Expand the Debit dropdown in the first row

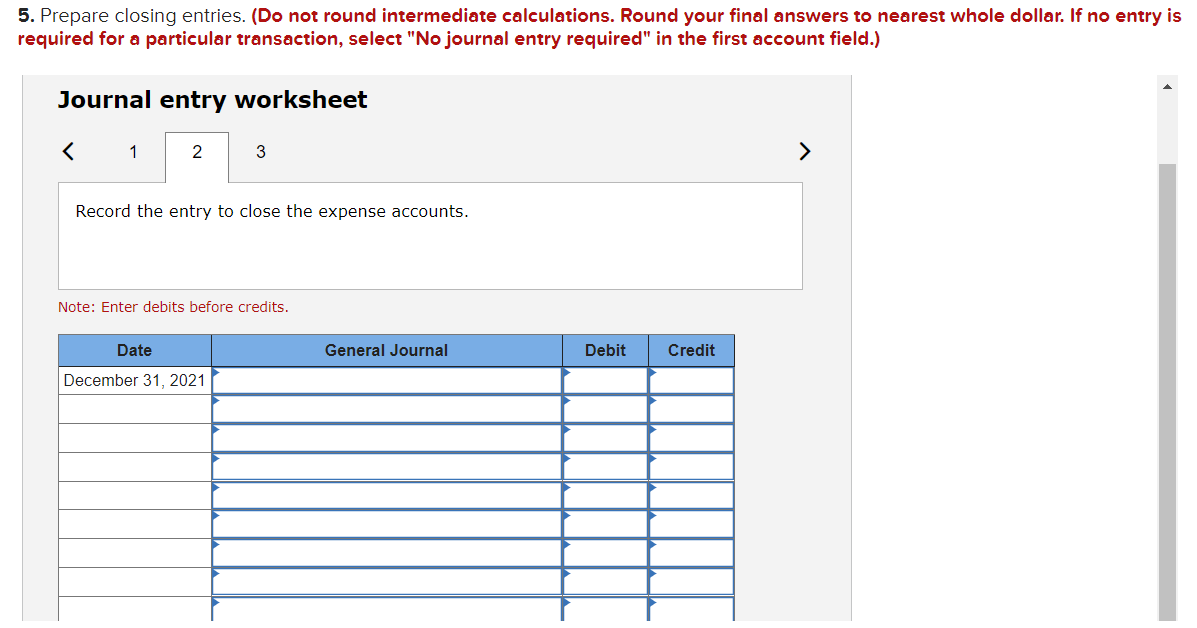pos(567,380)
